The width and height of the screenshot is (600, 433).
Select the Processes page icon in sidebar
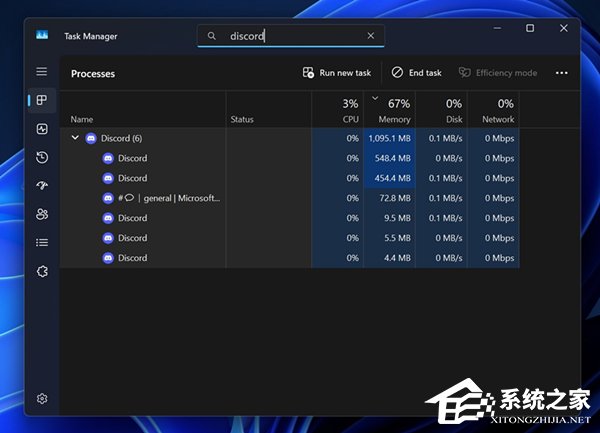pyautogui.click(x=42, y=100)
